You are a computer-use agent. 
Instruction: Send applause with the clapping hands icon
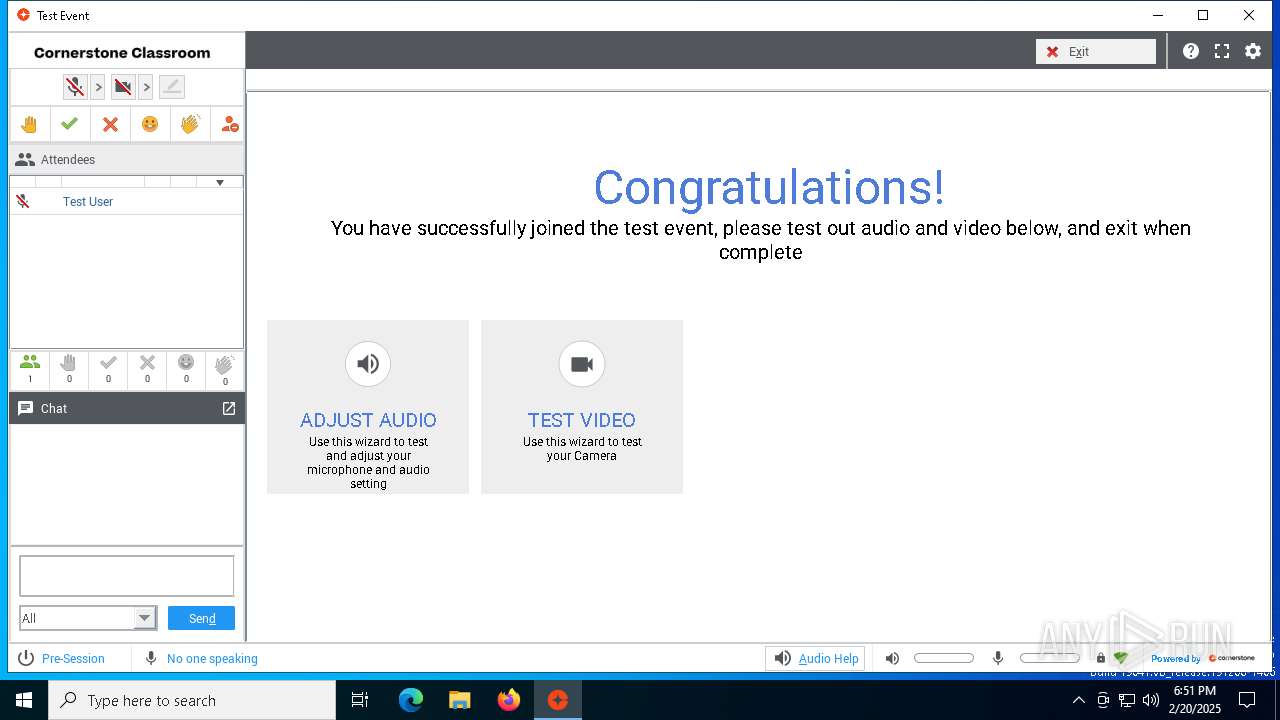pos(190,124)
